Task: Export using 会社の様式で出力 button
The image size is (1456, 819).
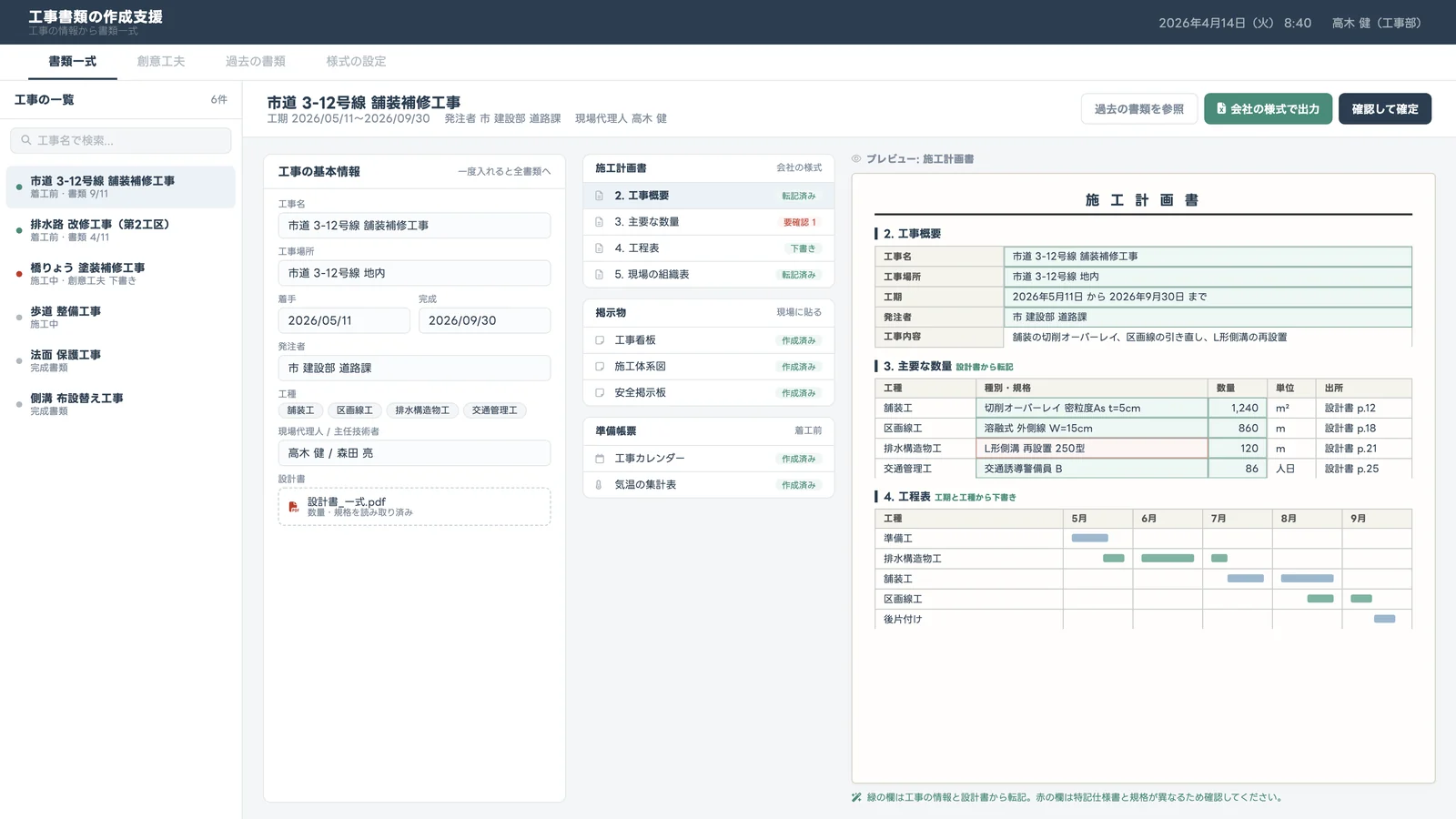Action: tap(1269, 108)
